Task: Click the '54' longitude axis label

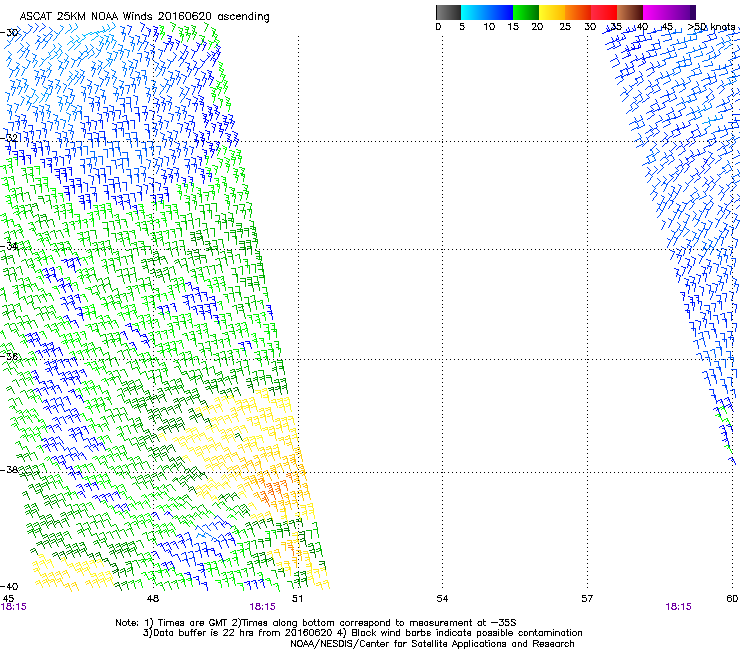Action: coord(442,598)
